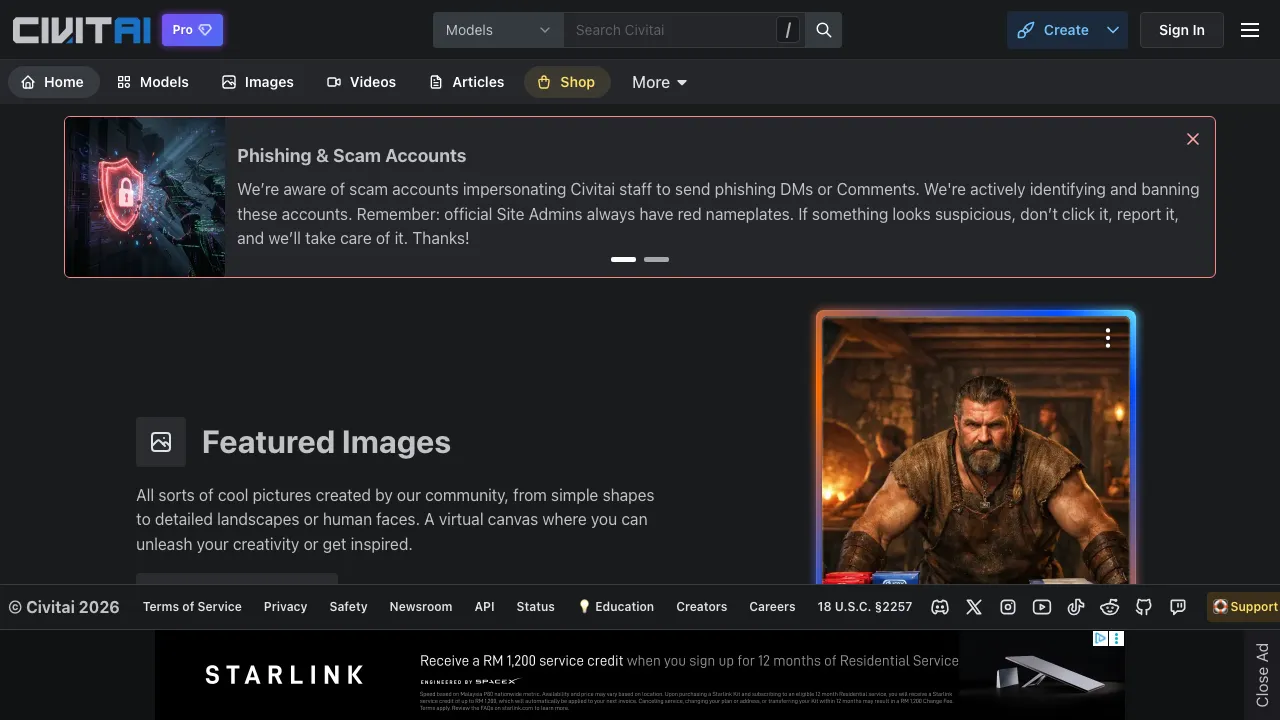Viewport: 1280px width, 720px height.
Task: Visit Instagram from the footer icon
Action: pos(1008,607)
